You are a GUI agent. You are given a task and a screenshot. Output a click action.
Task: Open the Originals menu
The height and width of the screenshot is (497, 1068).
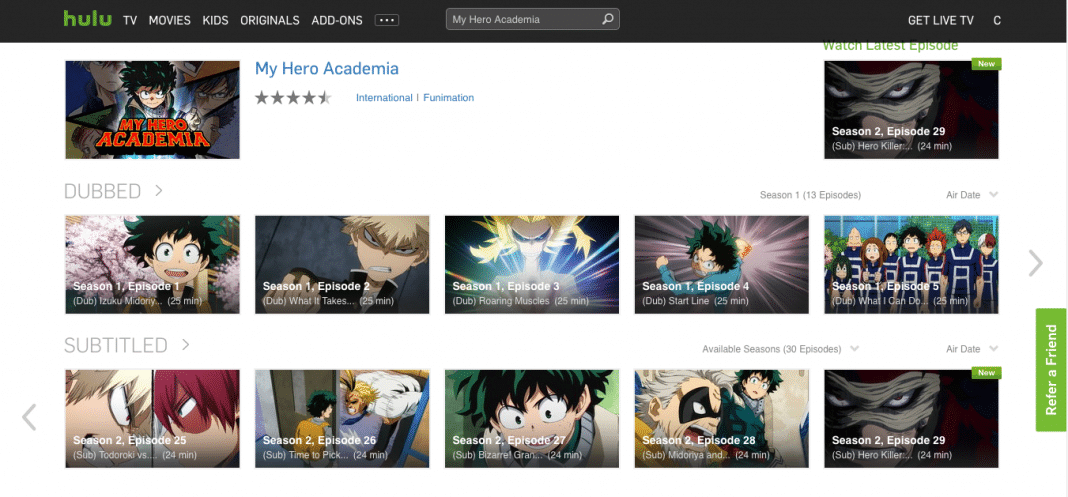point(270,20)
